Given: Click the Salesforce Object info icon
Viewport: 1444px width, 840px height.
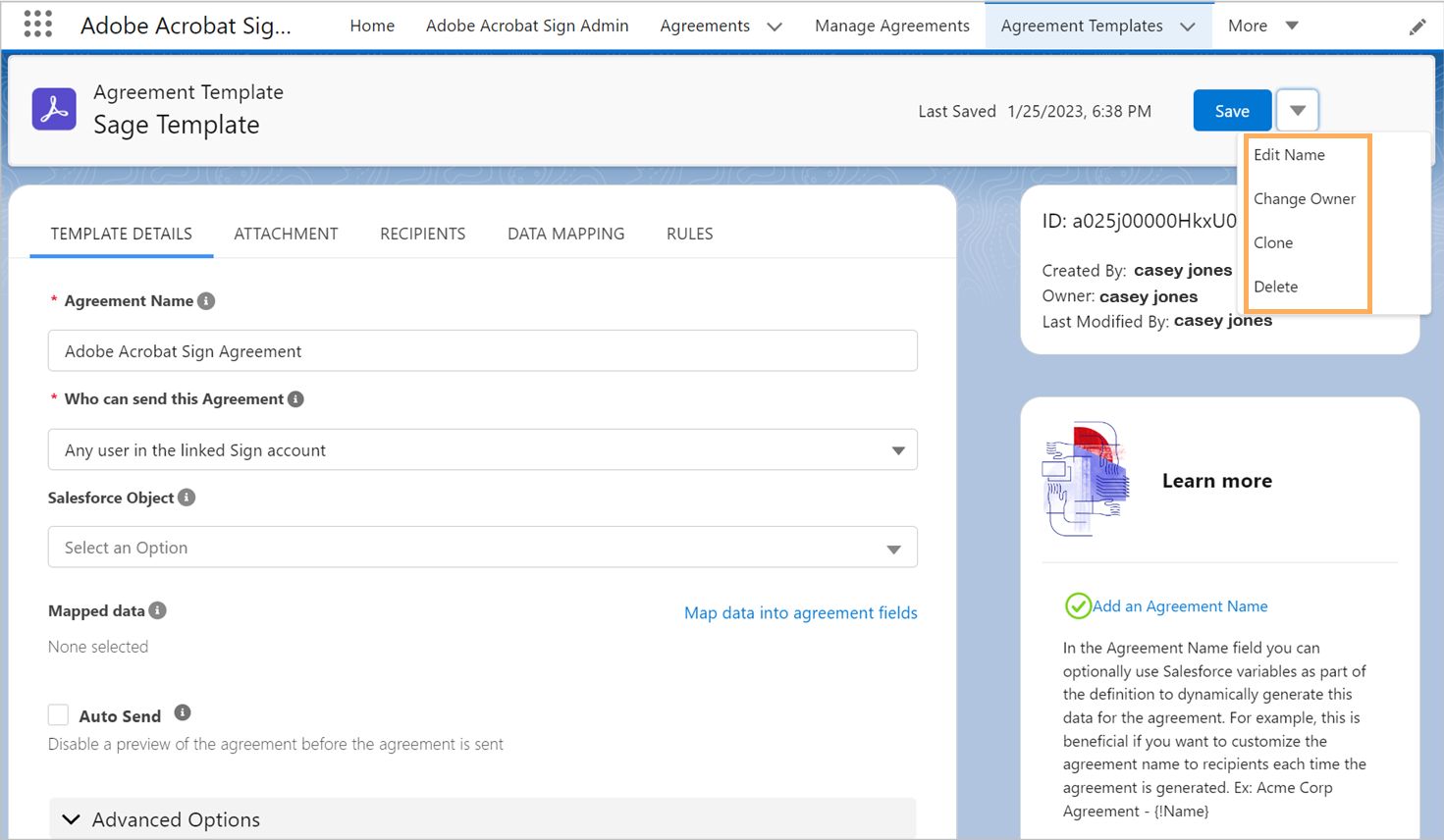Looking at the screenshot, I should pyautogui.click(x=187, y=498).
